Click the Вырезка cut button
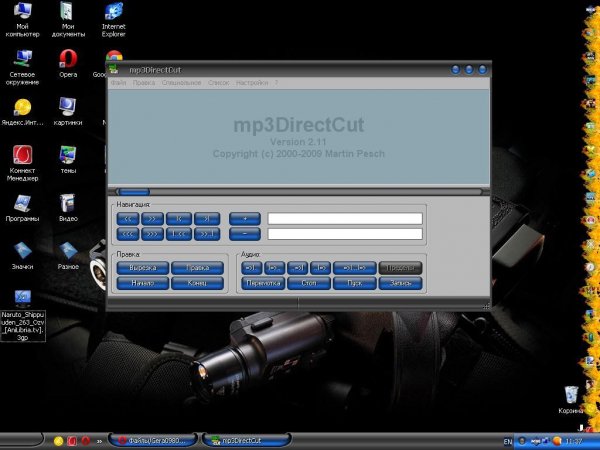The width and height of the screenshot is (600, 450). (143, 268)
